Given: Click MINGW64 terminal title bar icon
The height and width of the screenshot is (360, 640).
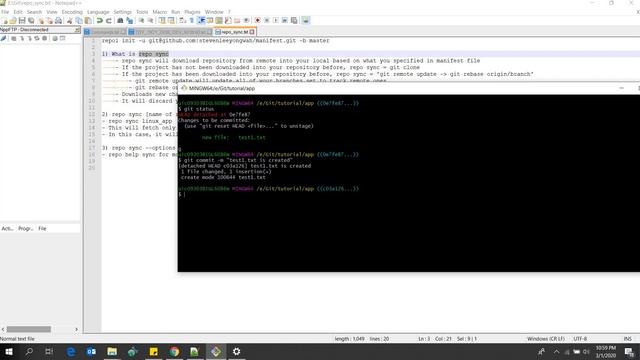Looking at the screenshot, I should [x=184, y=88].
